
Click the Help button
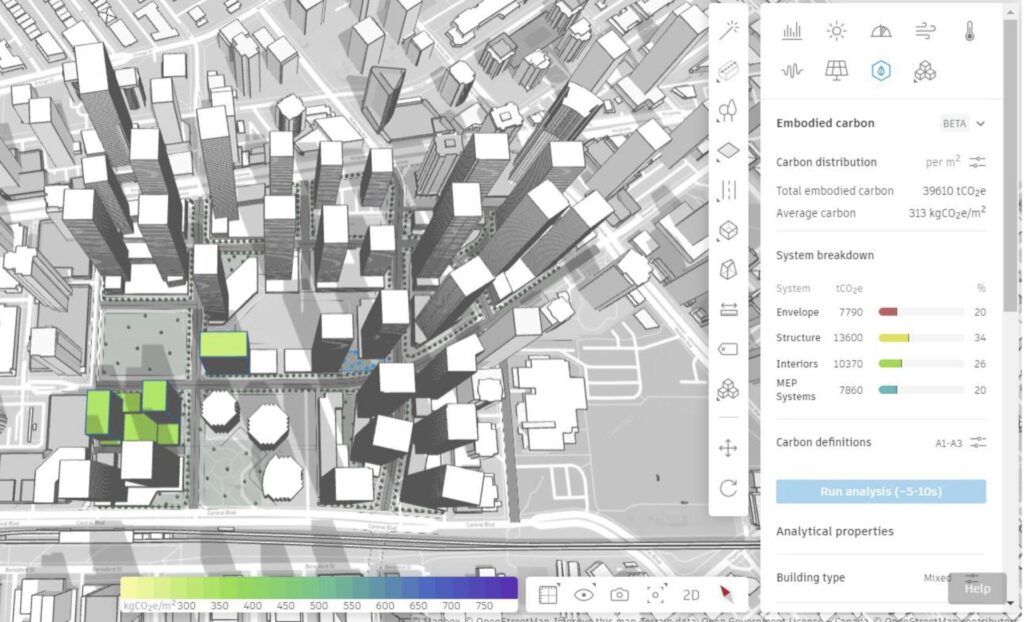(x=977, y=588)
